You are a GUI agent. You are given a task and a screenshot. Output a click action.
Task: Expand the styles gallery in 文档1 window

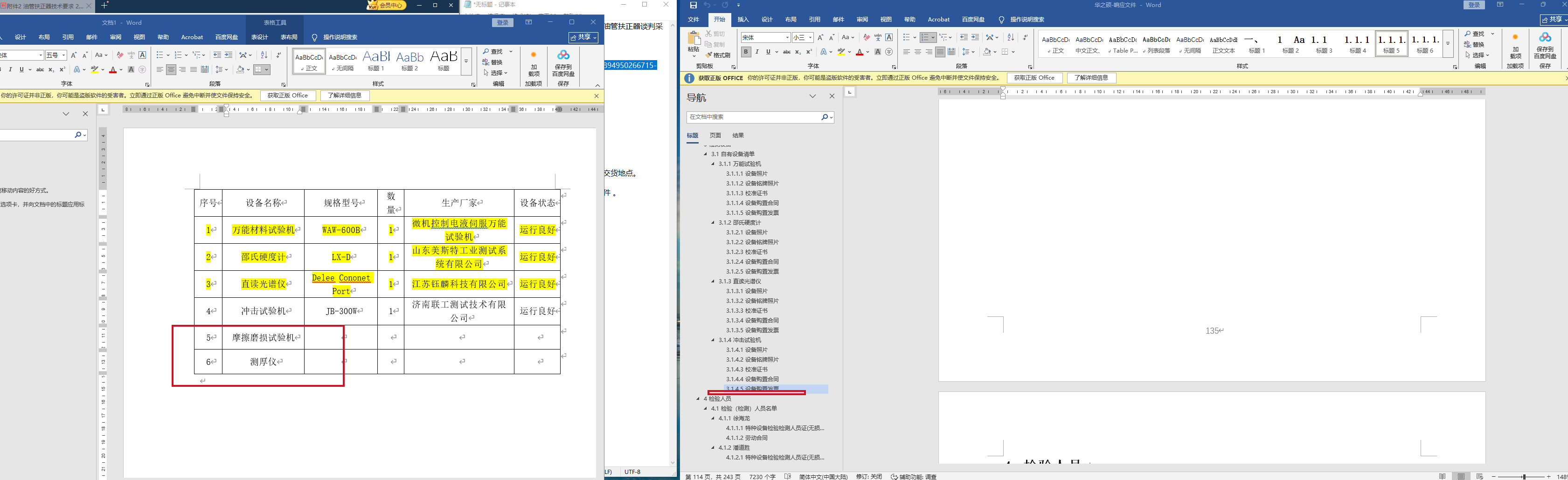coord(466,62)
